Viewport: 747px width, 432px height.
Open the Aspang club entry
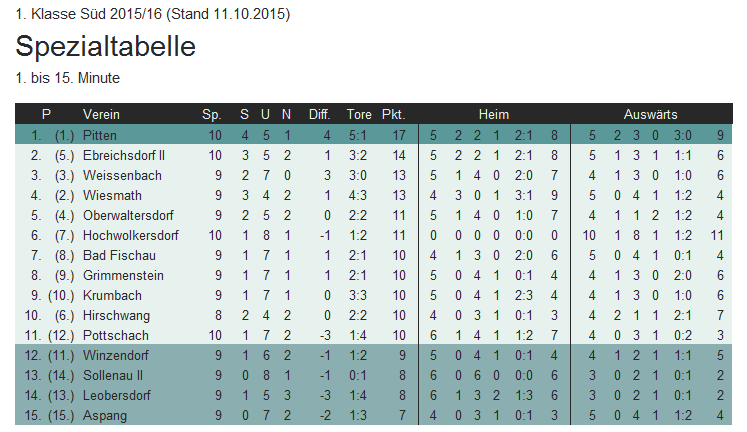[105, 415]
